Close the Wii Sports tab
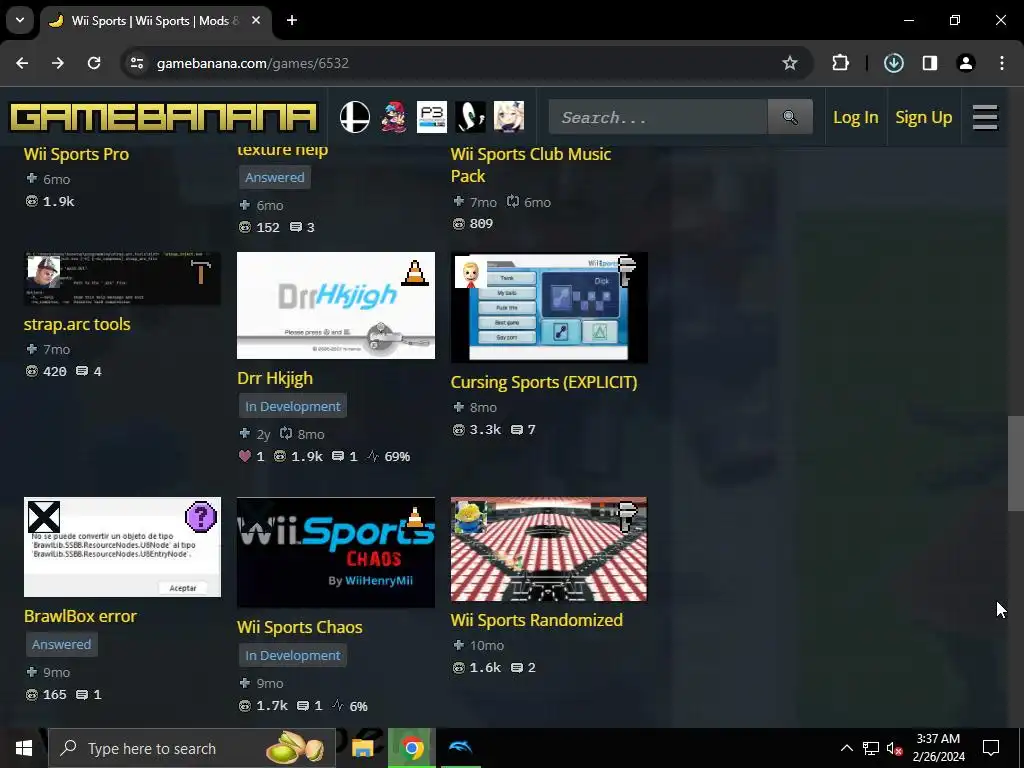Screen dimensions: 1024x768 click(256, 20)
